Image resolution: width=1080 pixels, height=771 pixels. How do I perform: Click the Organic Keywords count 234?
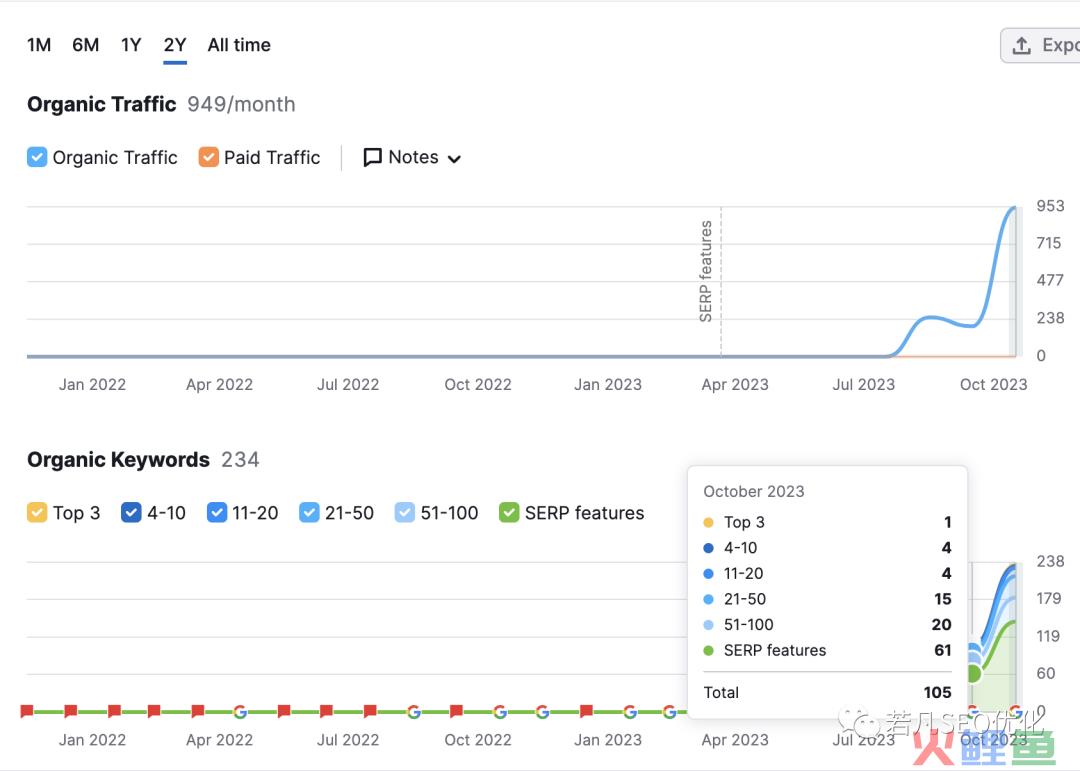coord(240,460)
